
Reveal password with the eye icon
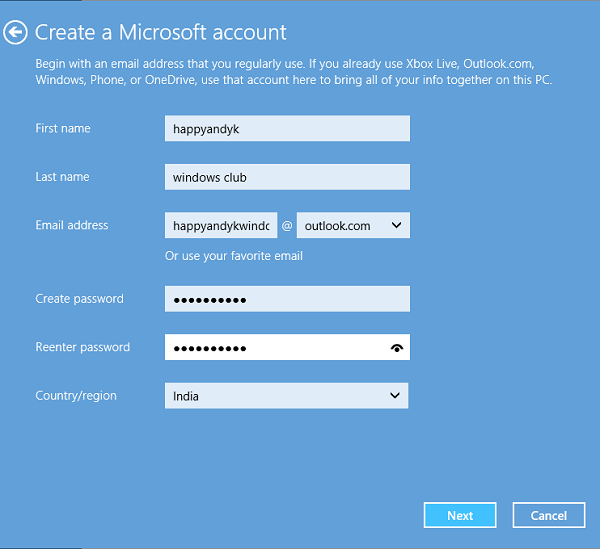coord(397,348)
